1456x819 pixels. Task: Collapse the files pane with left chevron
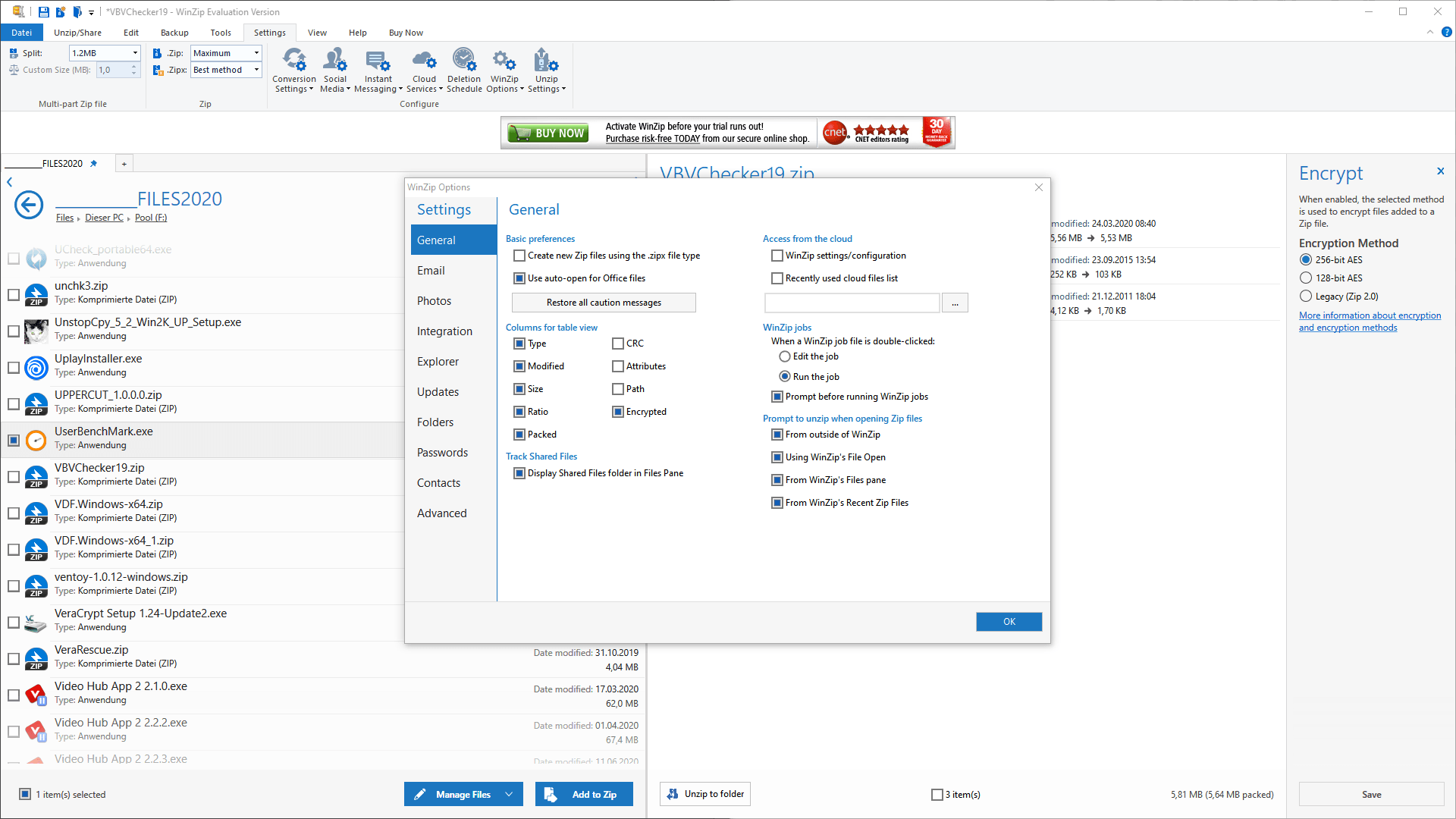10,182
